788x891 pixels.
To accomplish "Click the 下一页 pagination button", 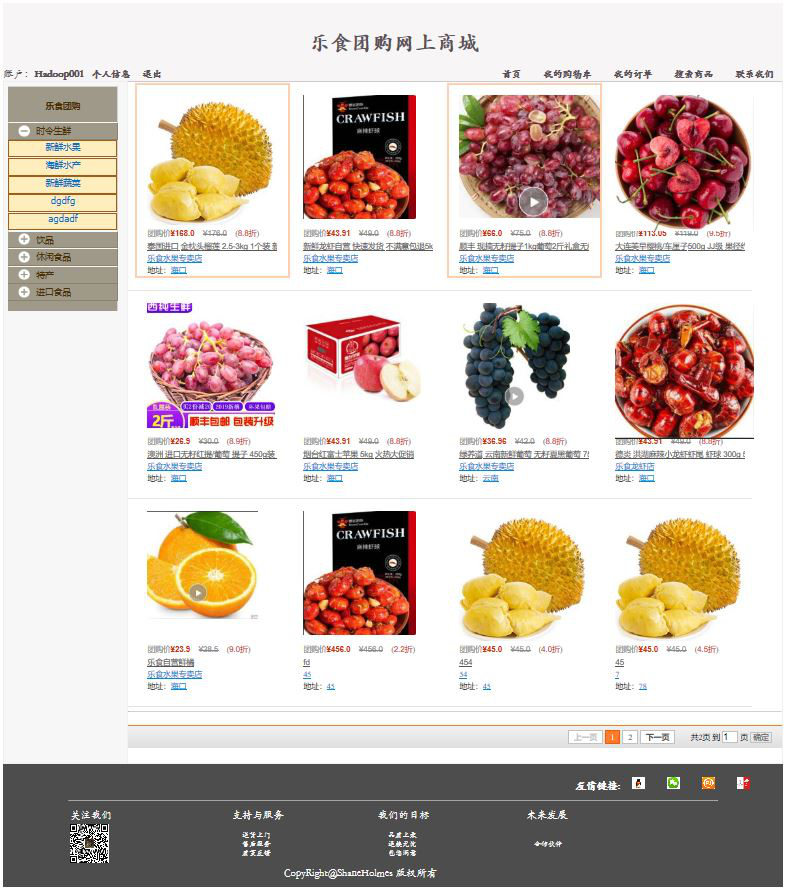I will coord(657,737).
